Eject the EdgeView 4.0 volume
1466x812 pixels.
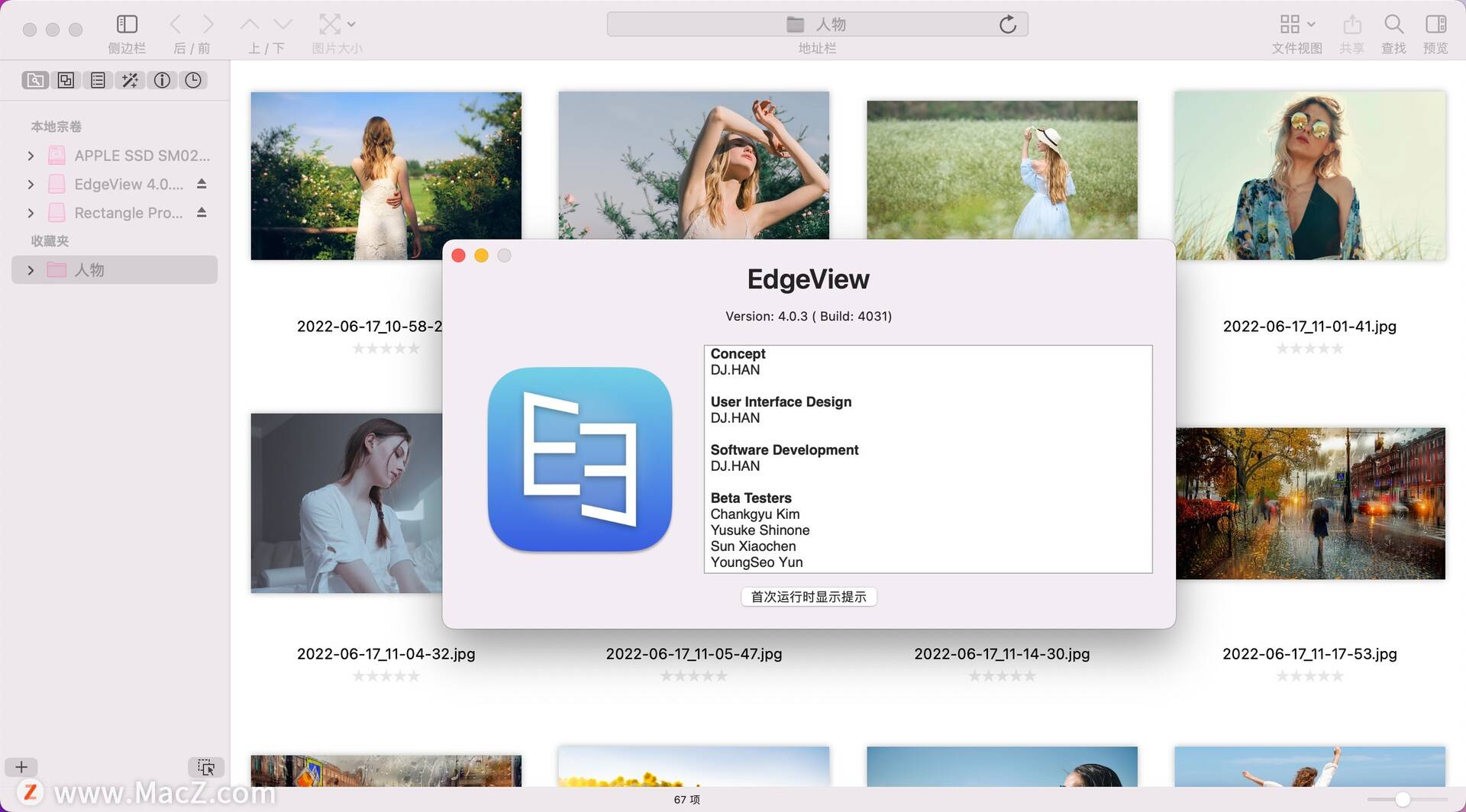202,184
